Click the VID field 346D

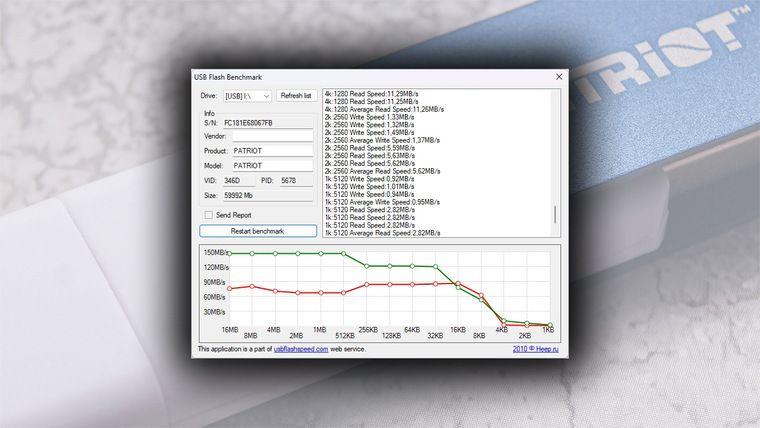[239, 180]
